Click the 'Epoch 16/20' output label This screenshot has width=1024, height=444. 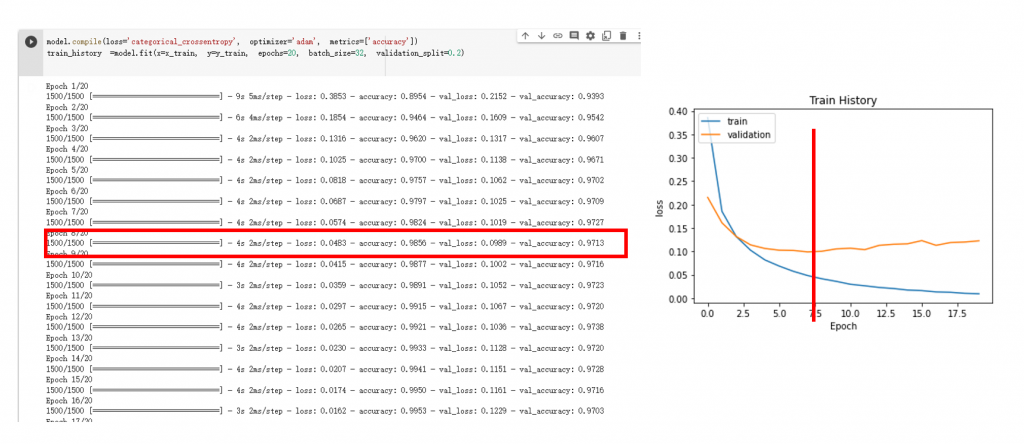[68, 400]
